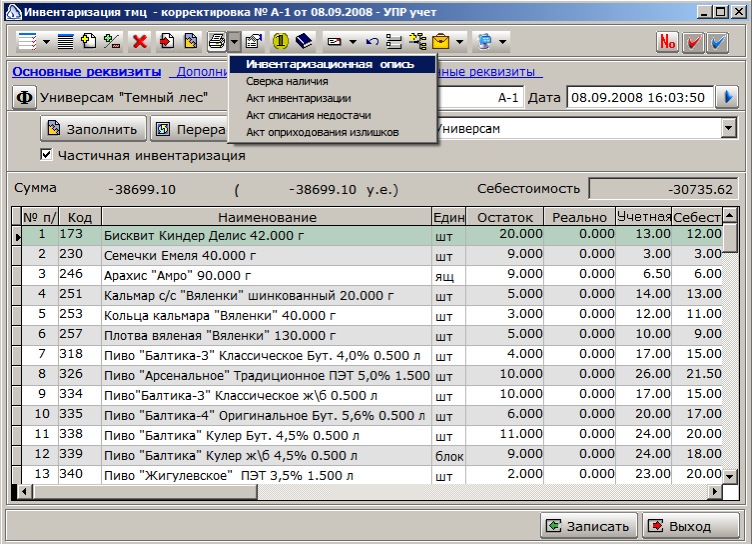Select row Бисквит Киндер Делис 42.000 г

[x=371, y=235]
